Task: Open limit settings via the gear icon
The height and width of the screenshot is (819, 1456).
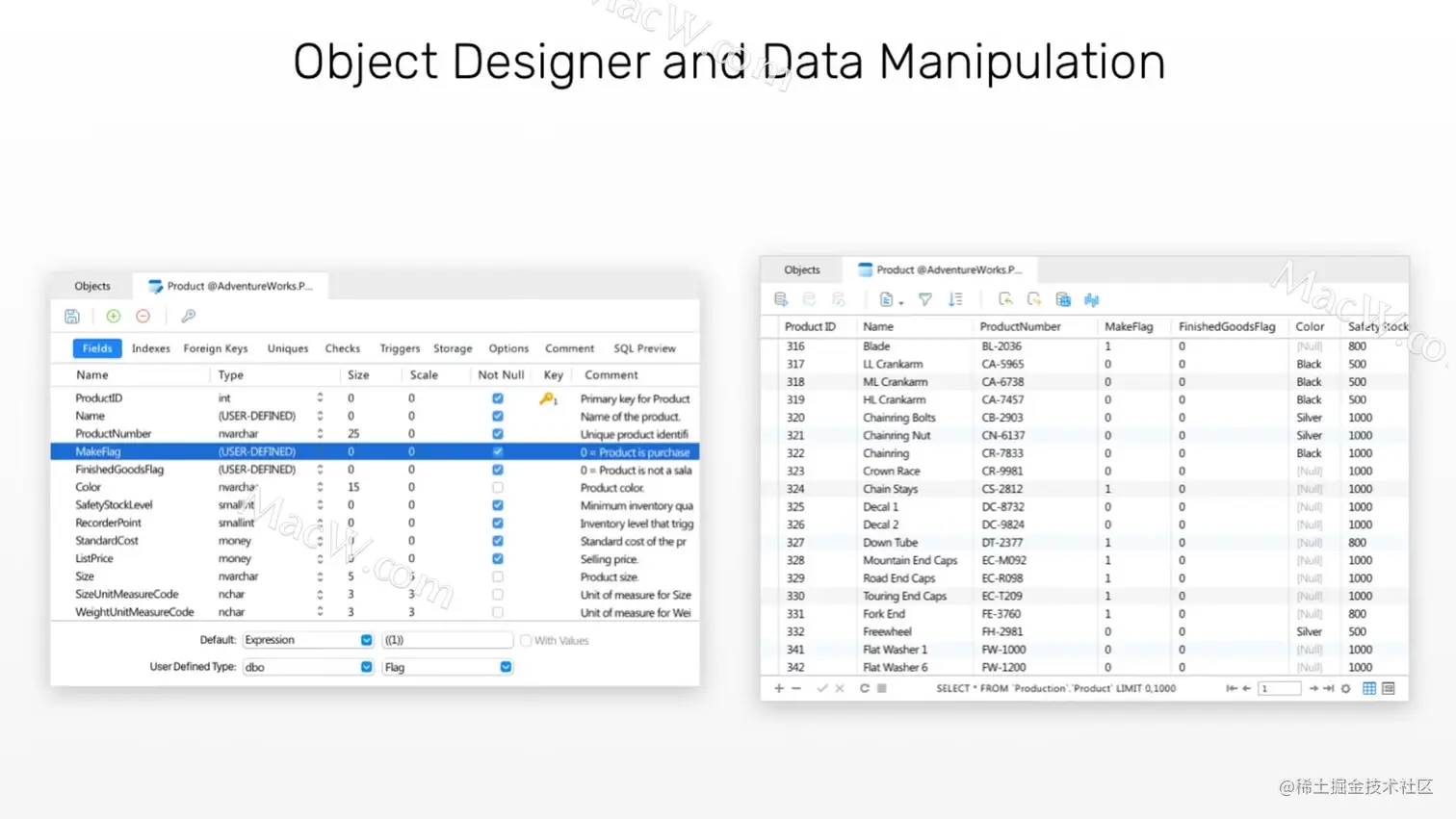Action: pos(1346,688)
